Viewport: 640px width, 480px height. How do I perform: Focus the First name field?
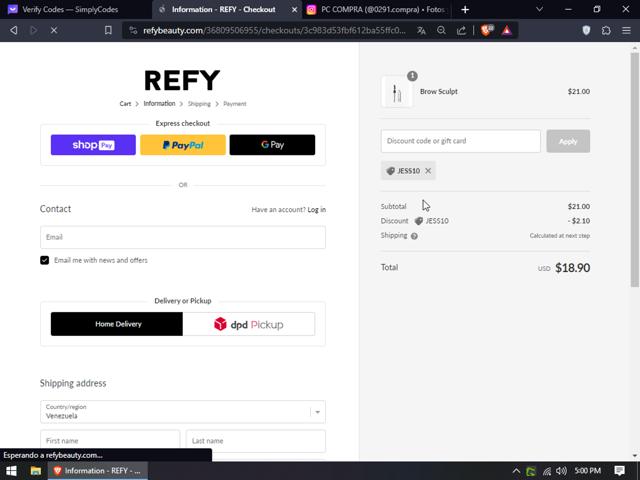coord(110,441)
